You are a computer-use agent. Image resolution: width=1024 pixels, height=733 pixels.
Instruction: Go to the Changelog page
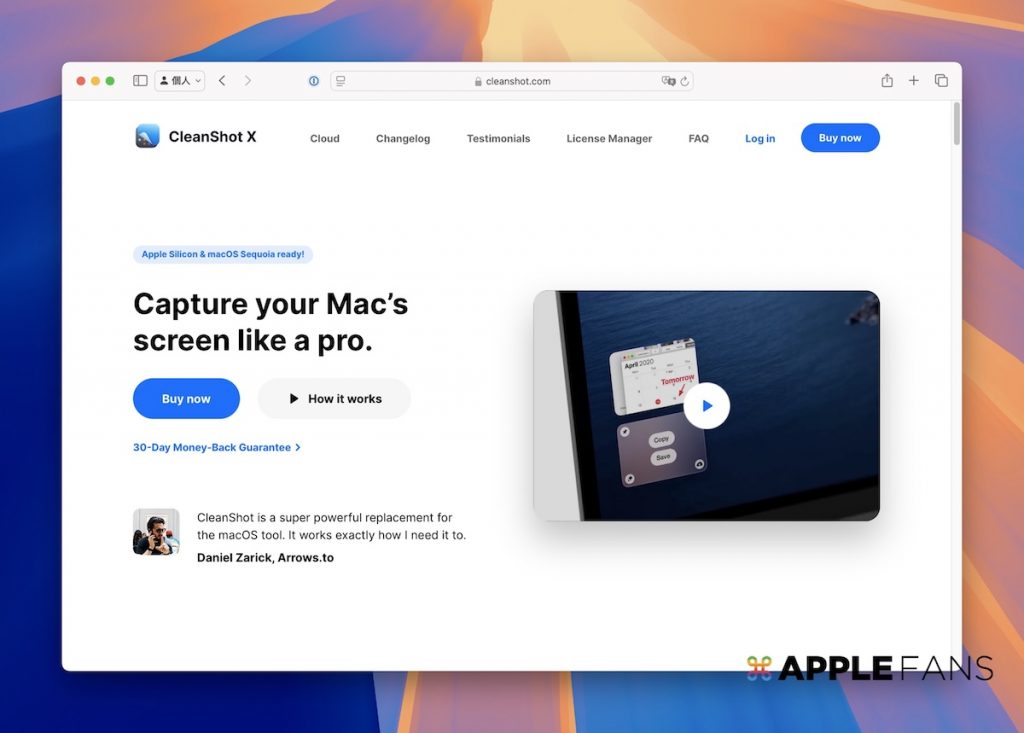click(403, 139)
